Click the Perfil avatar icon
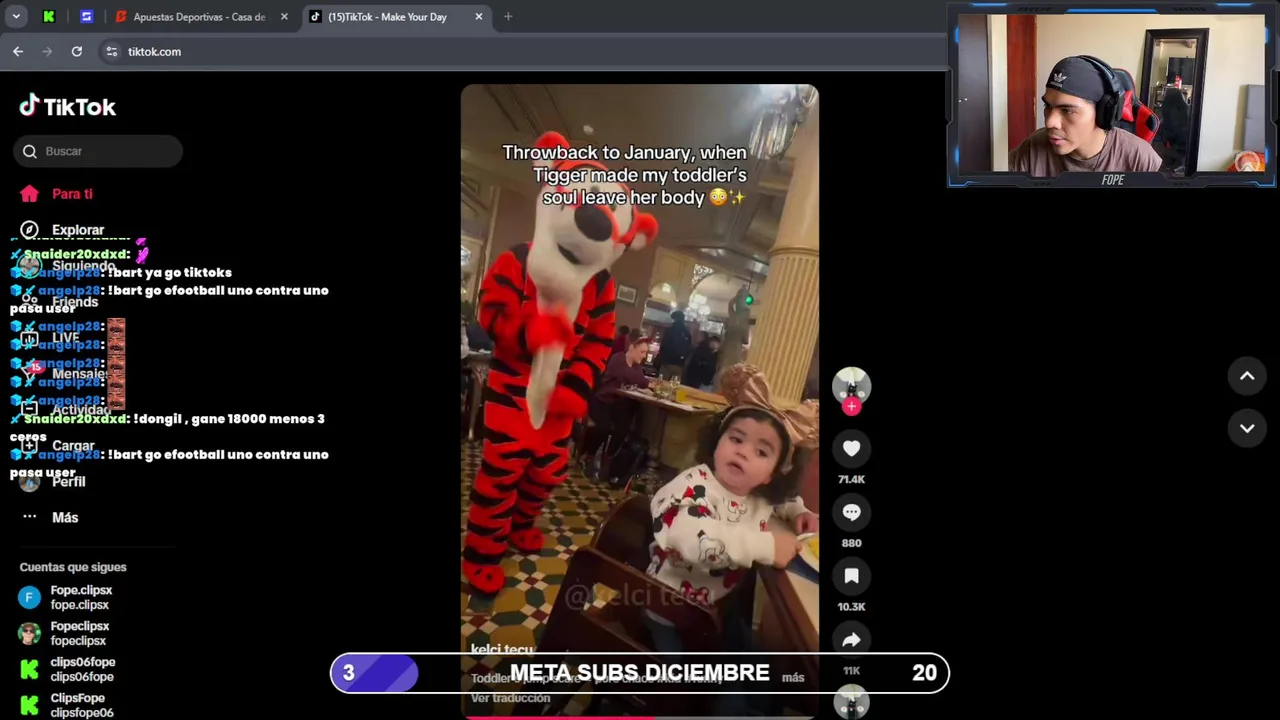 [29, 482]
